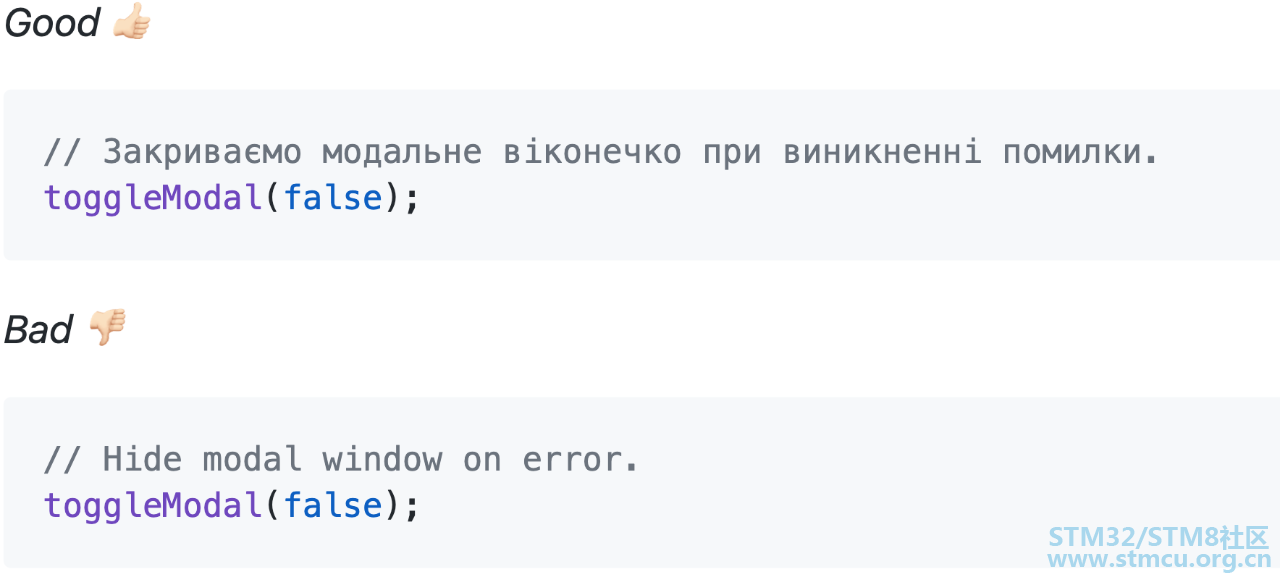
Task: Click the STM32/STM8 community watermark text
Action: pyautogui.click(x=1158, y=537)
